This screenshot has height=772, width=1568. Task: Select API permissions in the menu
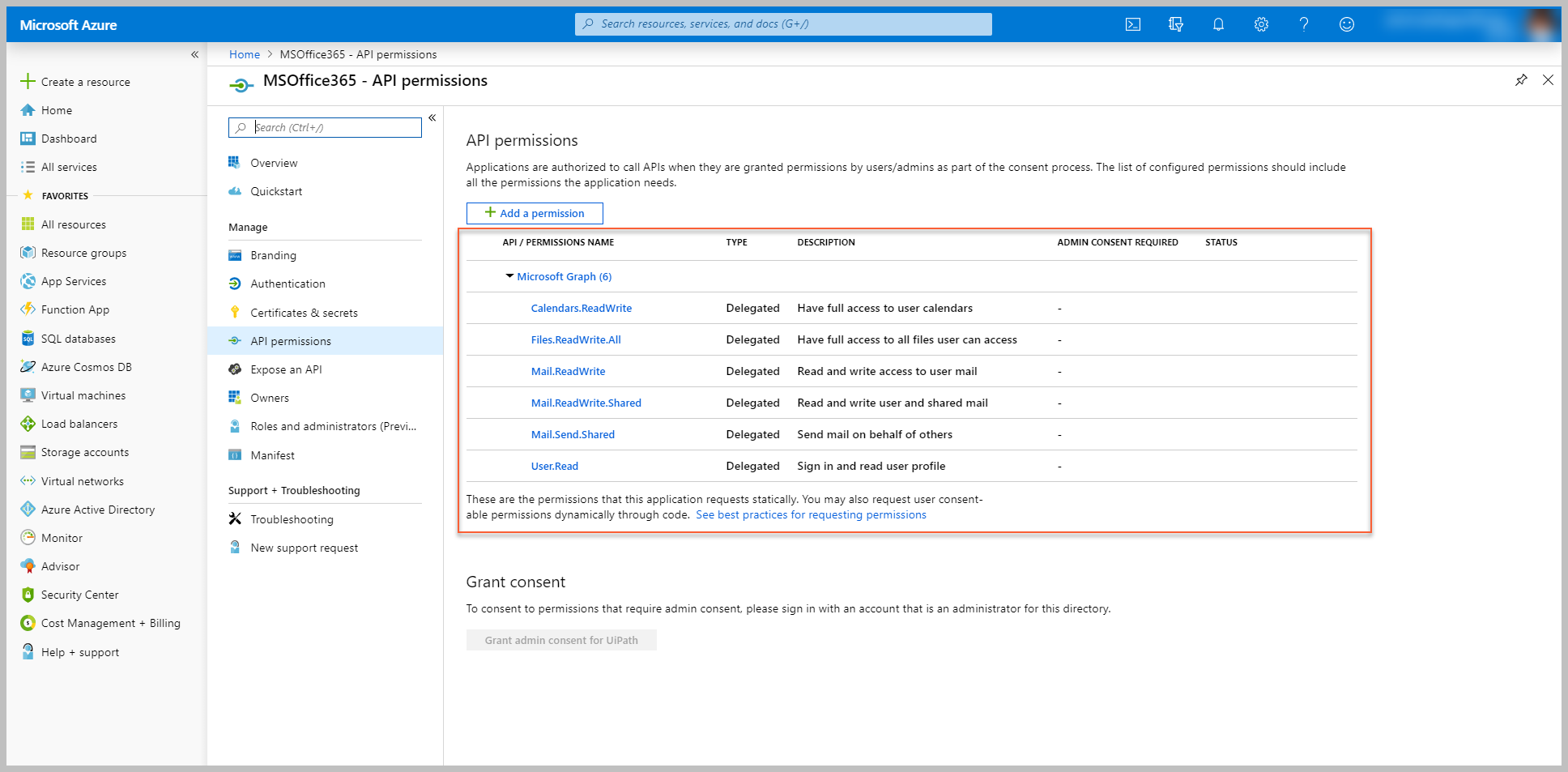(325, 341)
